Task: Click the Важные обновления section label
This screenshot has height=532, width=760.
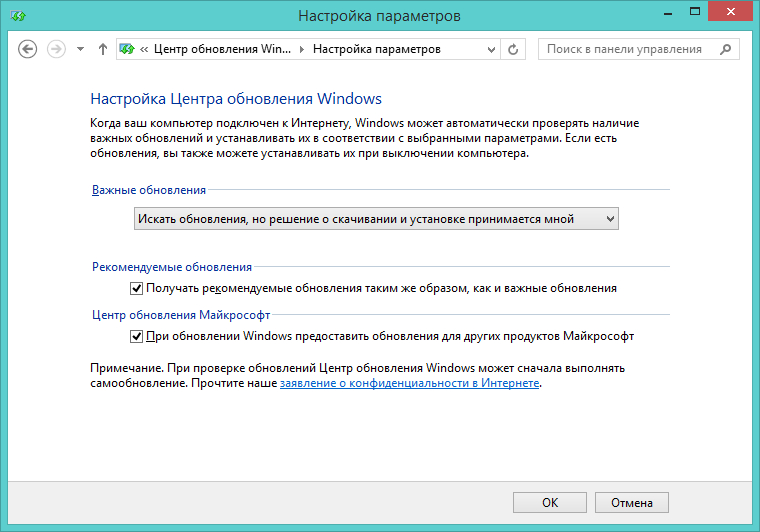Action: tap(149, 190)
